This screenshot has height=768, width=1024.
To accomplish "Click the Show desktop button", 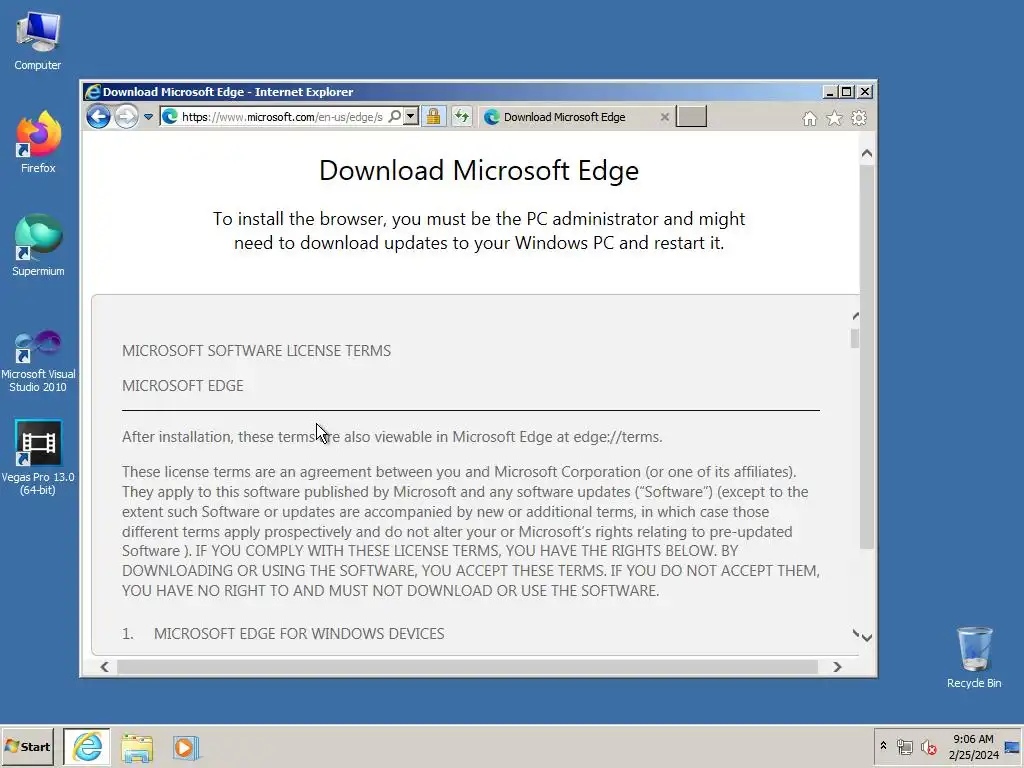I will click(x=1012, y=746).
